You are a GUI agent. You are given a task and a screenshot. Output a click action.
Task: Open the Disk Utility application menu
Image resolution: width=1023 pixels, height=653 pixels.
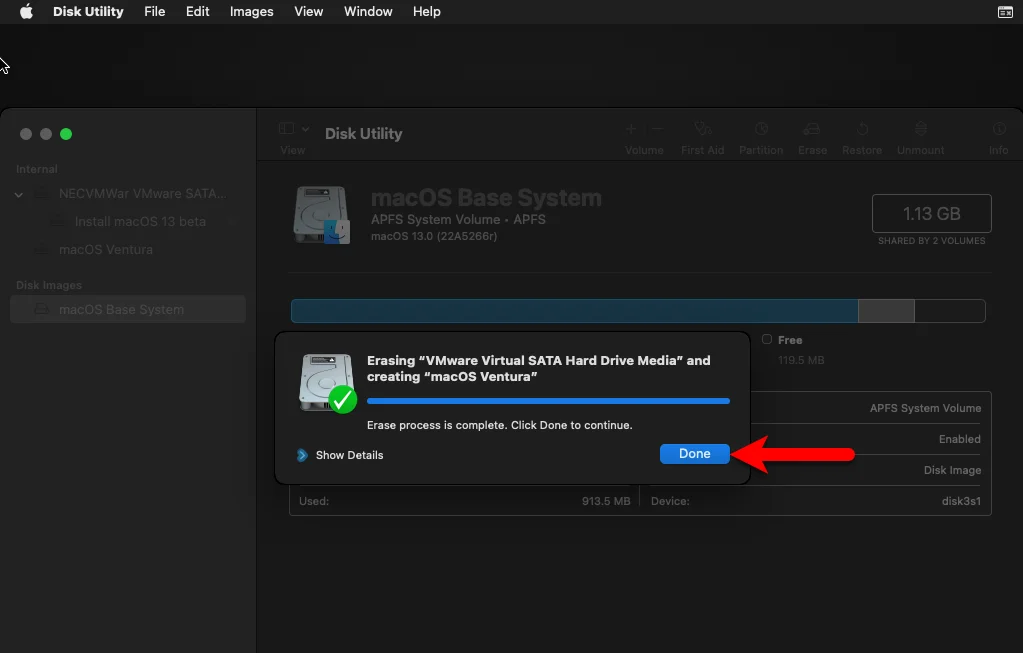tap(88, 12)
